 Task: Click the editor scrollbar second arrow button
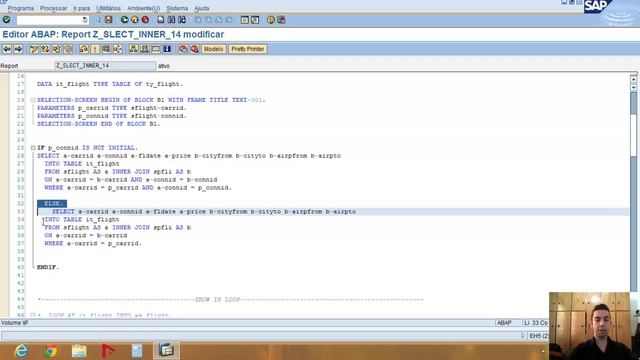point(633,87)
